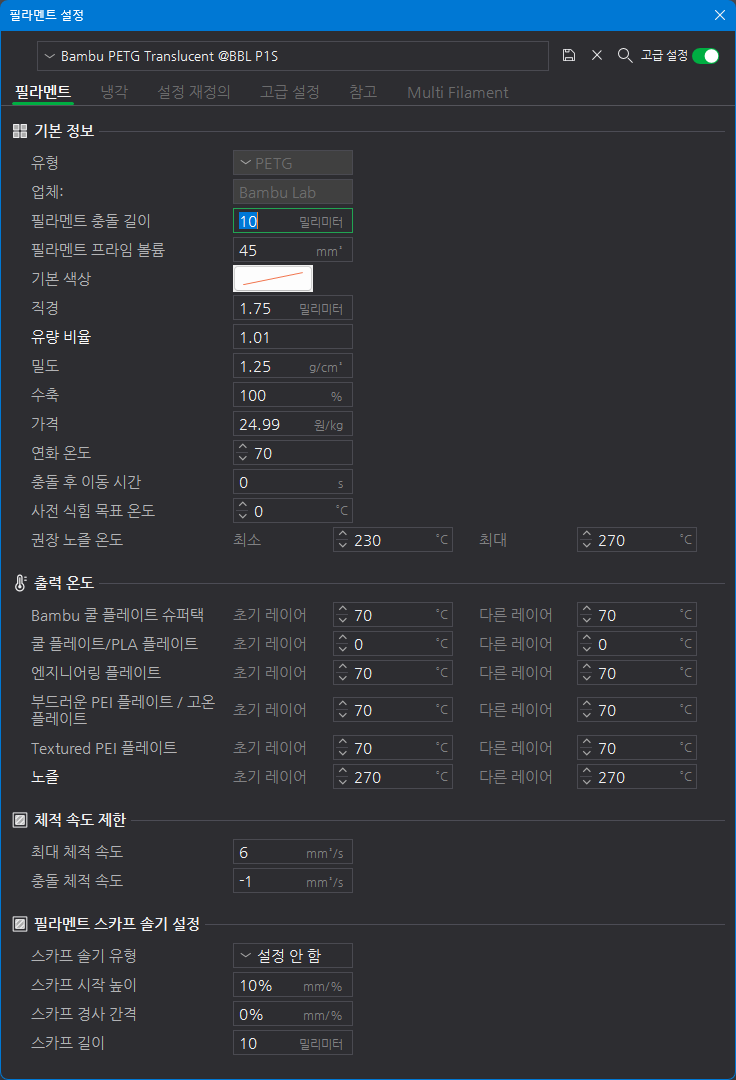Click the 수축 100 % field
Viewport: 736px width, 1080px height.
(293, 395)
